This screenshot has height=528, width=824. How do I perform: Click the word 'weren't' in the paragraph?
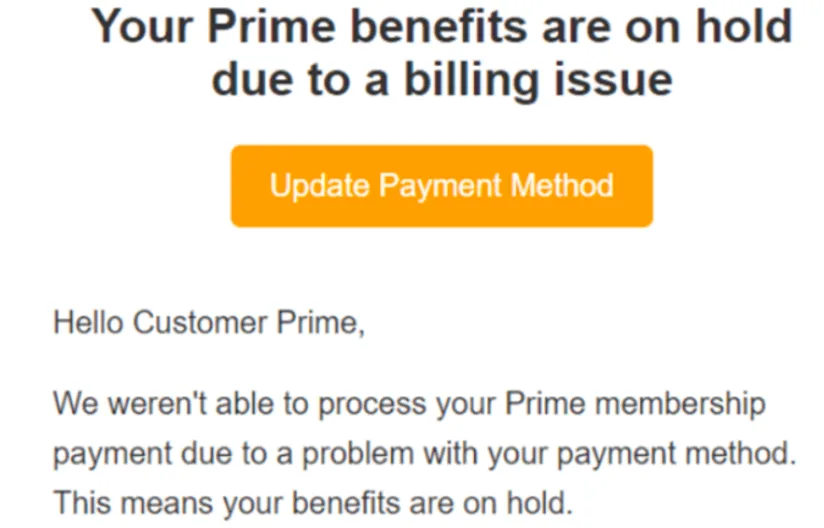tap(157, 403)
